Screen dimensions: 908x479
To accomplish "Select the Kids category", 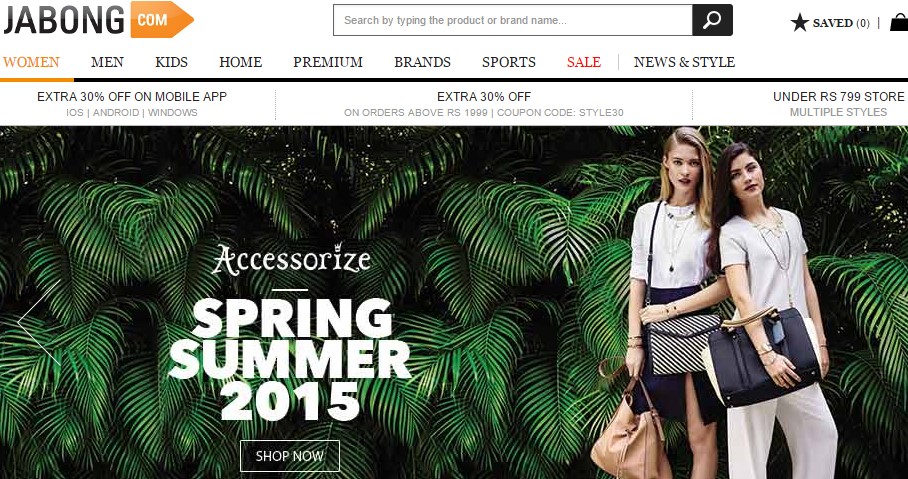I will (171, 62).
